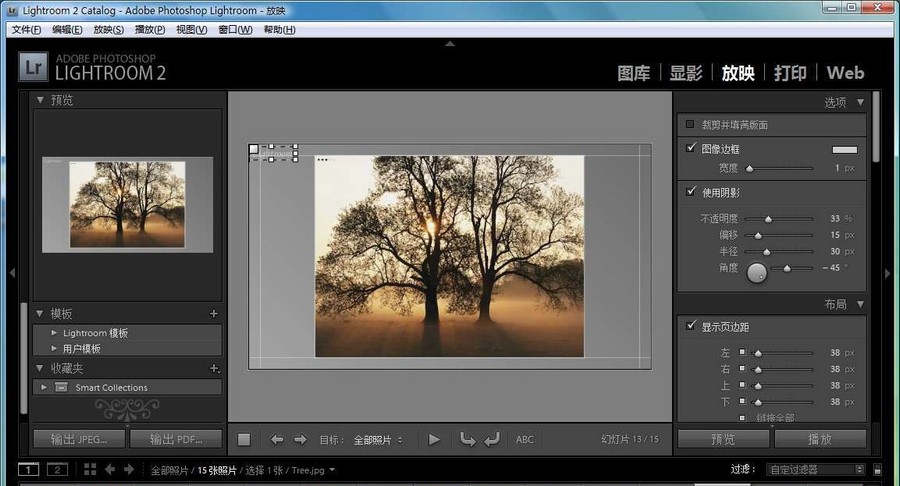Uncheck the 图像边框 checkbox
Image resolution: width=900 pixels, height=486 pixels.
(x=690, y=148)
